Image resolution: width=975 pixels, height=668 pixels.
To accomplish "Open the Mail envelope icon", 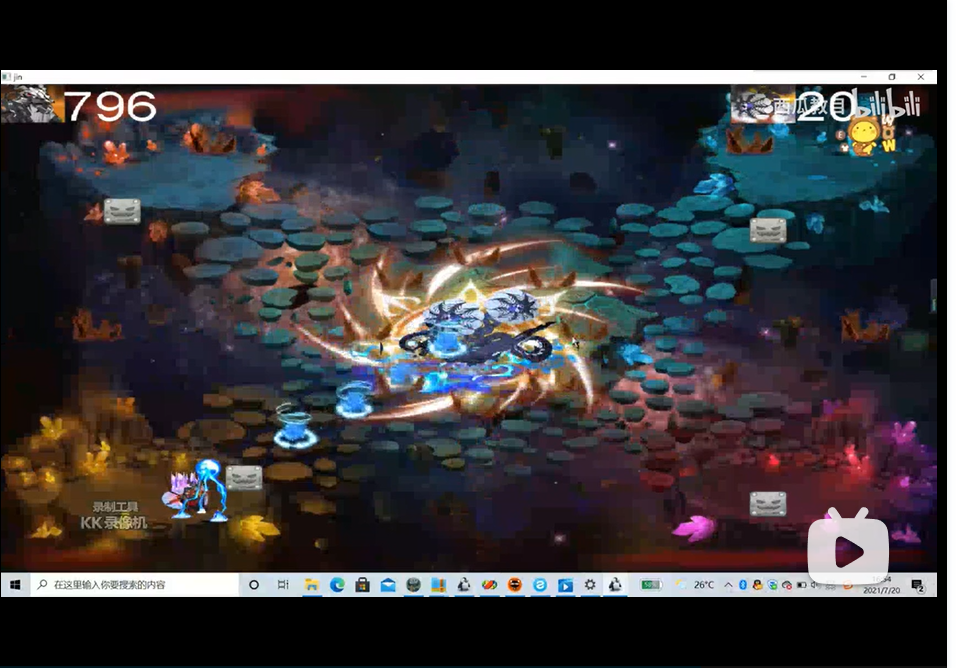I will tap(388, 585).
